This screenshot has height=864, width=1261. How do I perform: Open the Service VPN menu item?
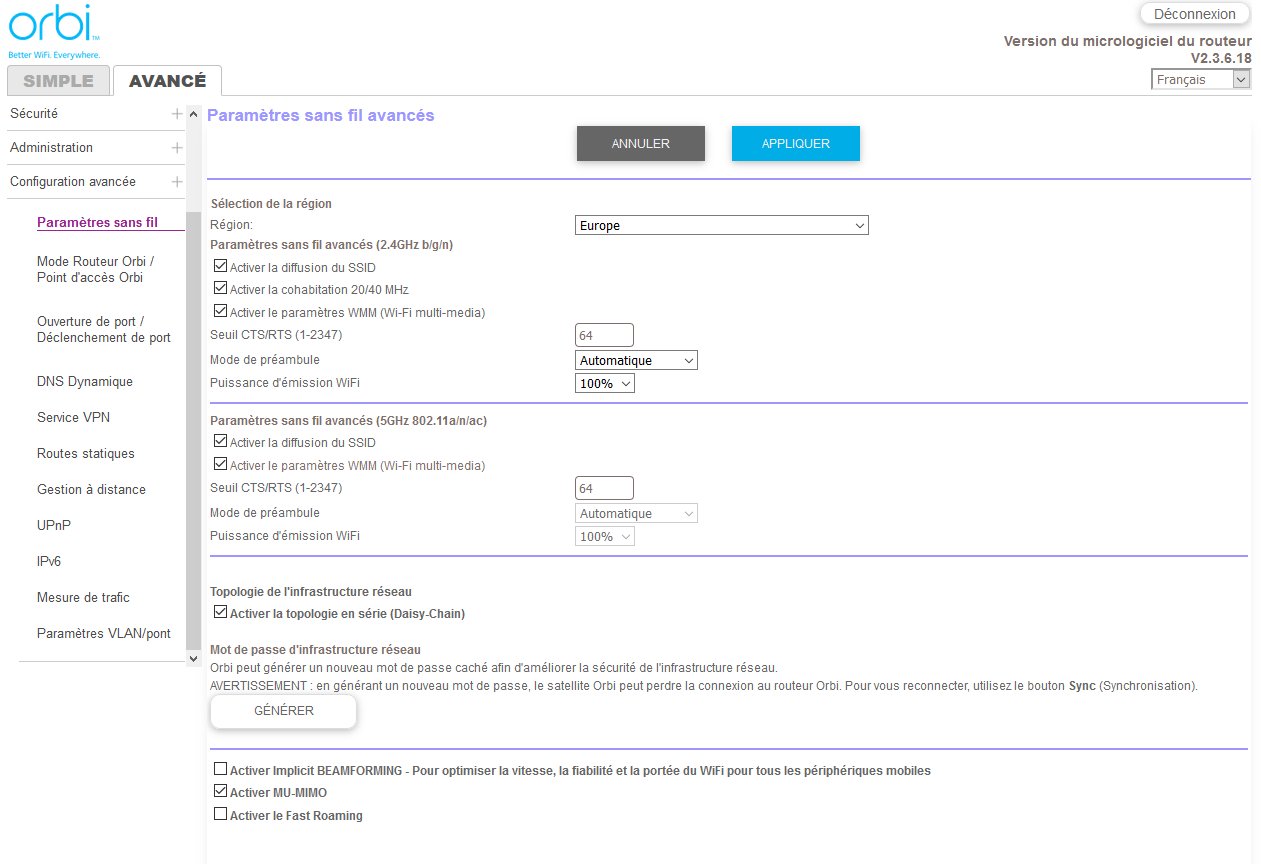point(73,417)
